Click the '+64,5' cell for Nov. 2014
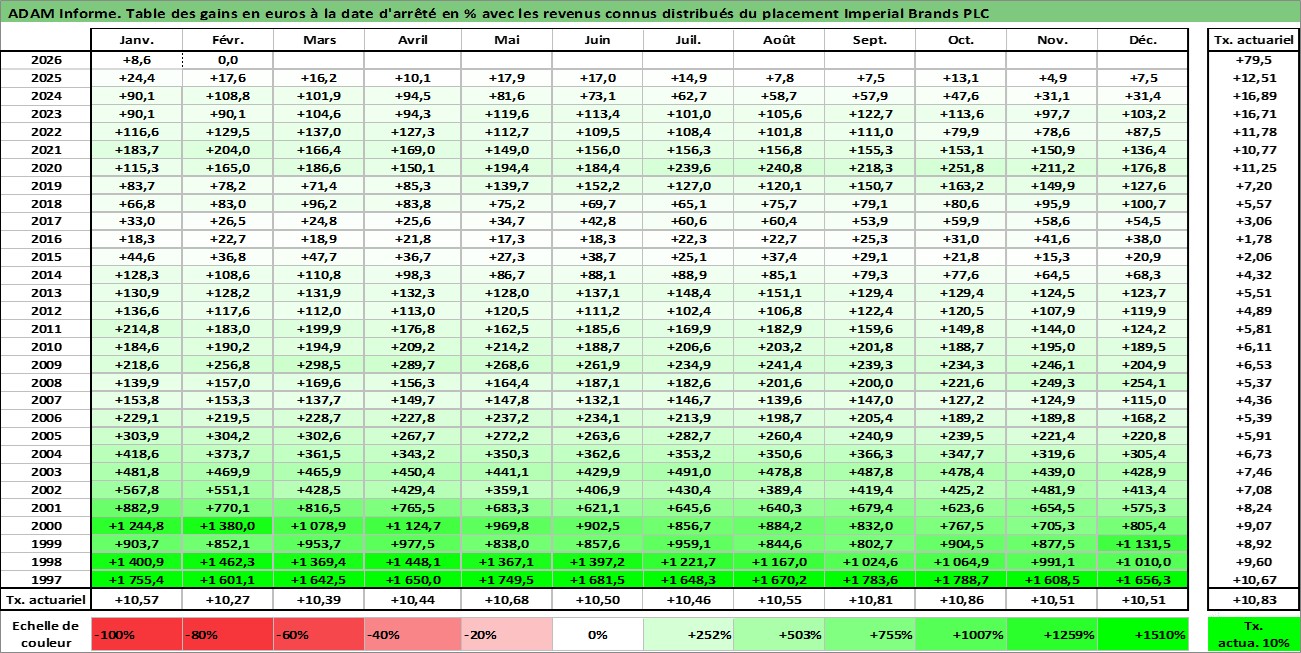Viewport: 1301px width, 653px height. (1052, 275)
